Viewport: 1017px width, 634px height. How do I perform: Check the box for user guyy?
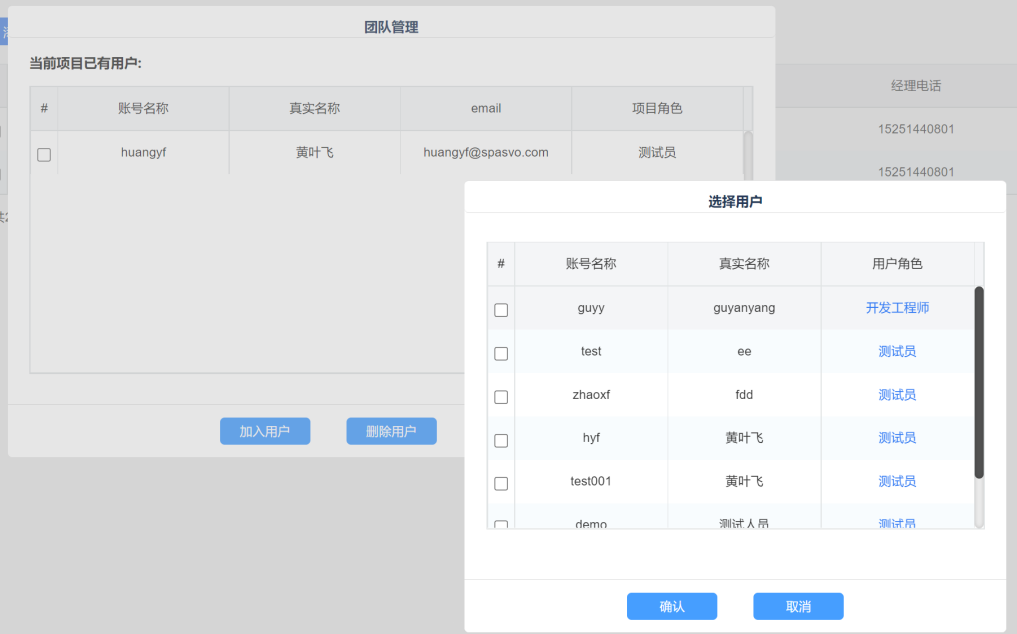coord(501,310)
